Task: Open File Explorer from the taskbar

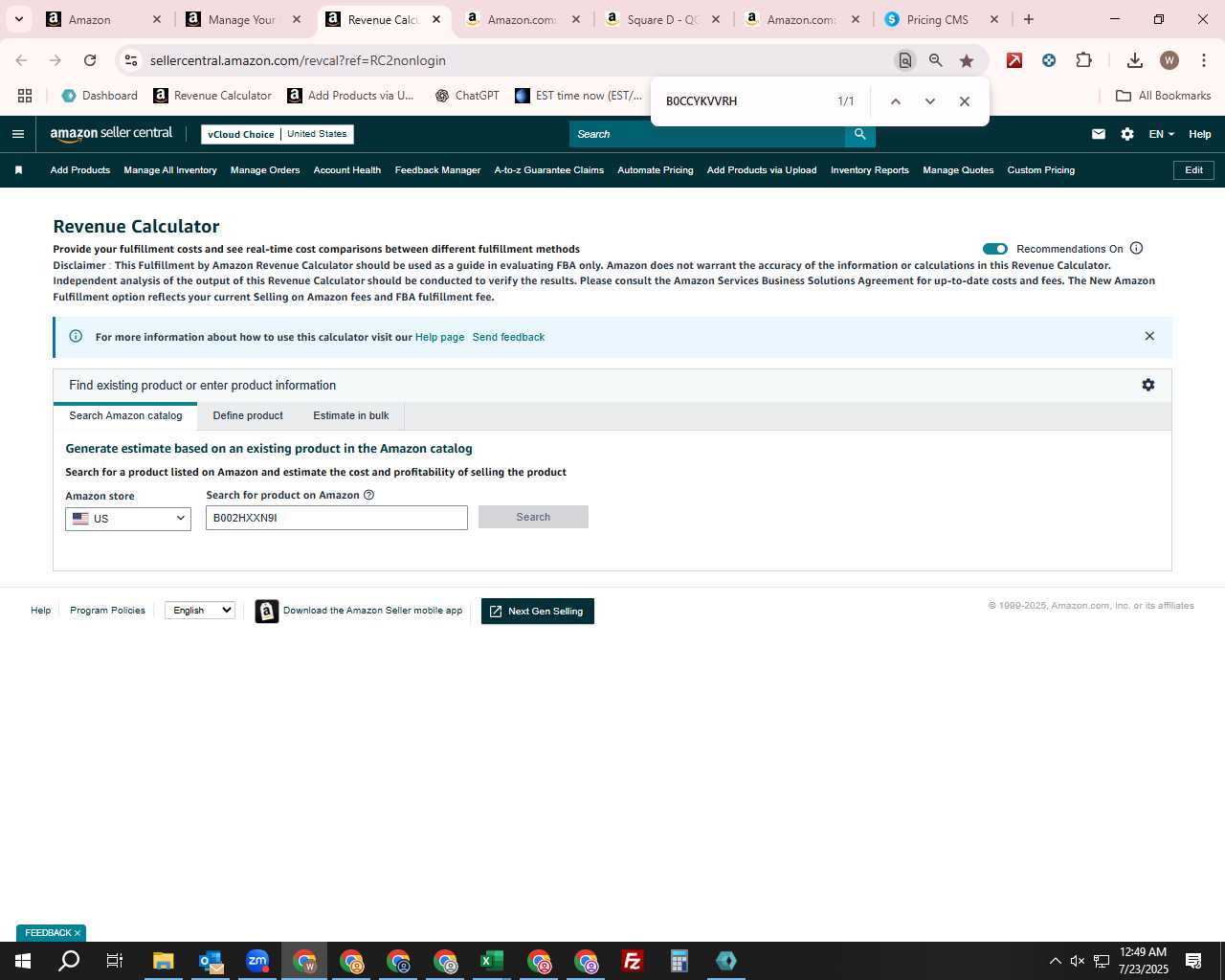Action: (164, 961)
